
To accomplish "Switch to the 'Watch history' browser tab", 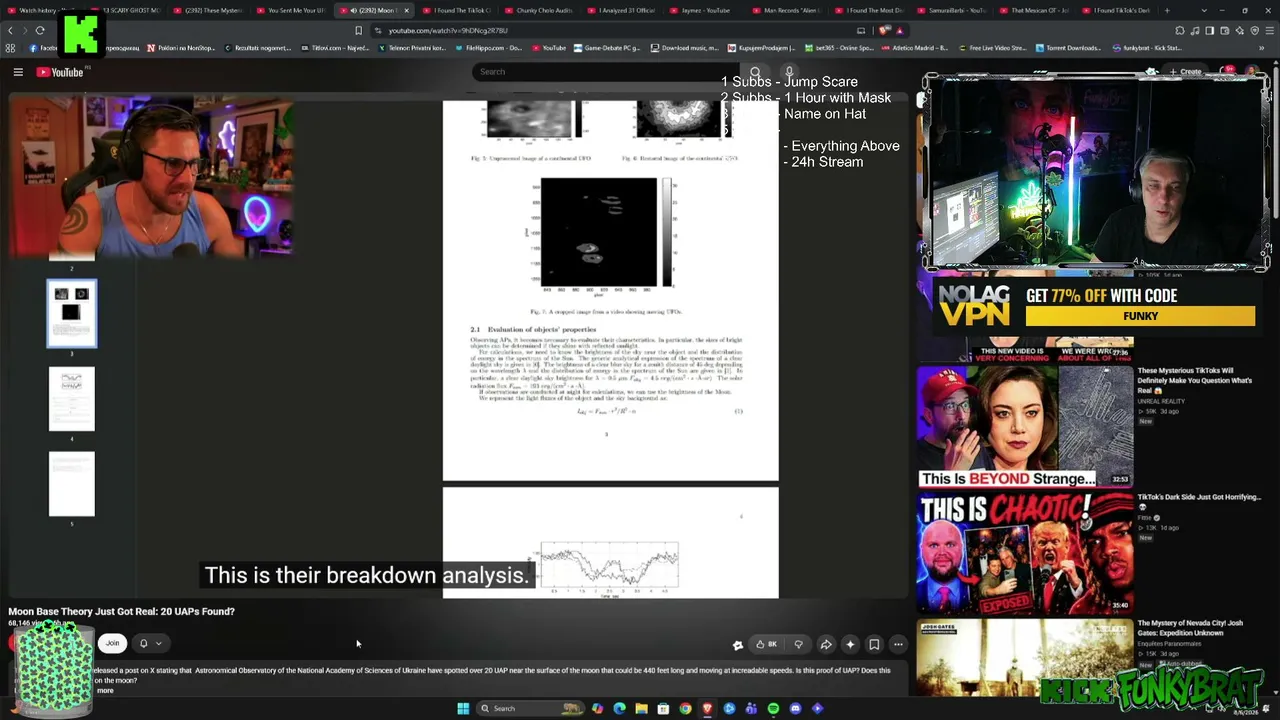I will pyautogui.click(x=40, y=10).
